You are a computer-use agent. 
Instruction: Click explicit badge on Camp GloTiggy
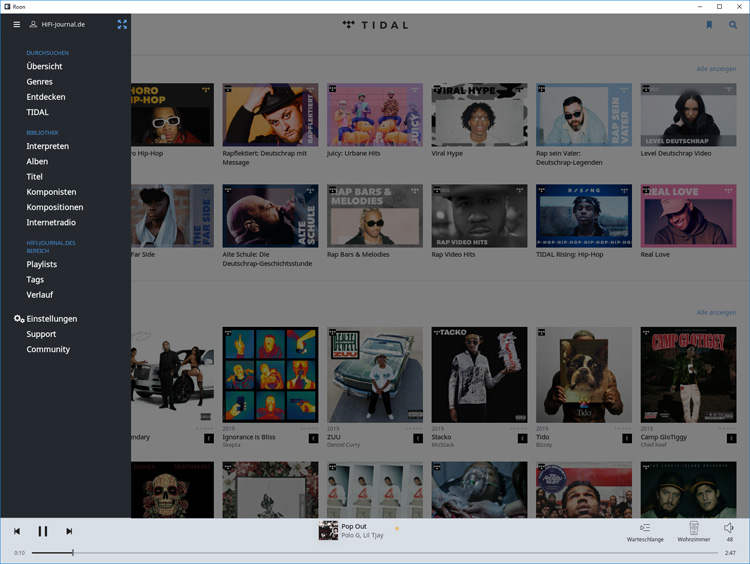coord(731,438)
